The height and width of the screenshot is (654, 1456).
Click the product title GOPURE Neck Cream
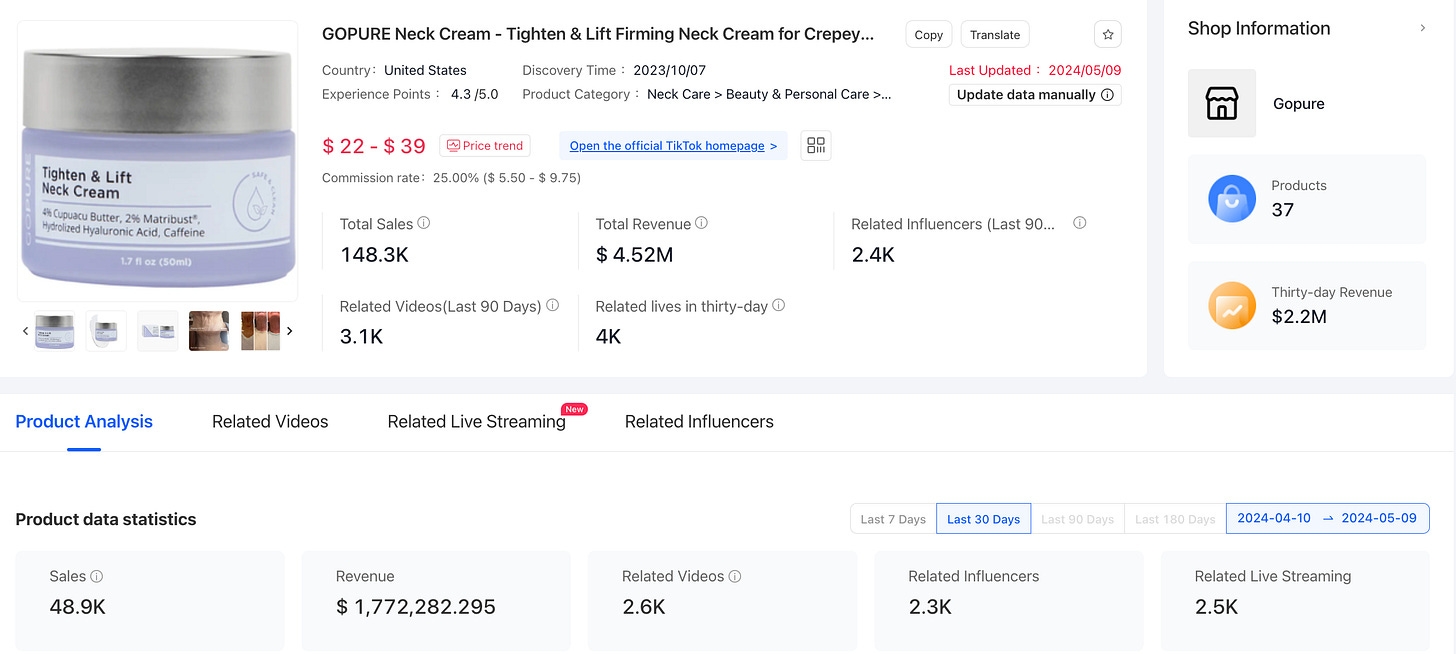(598, 34)
